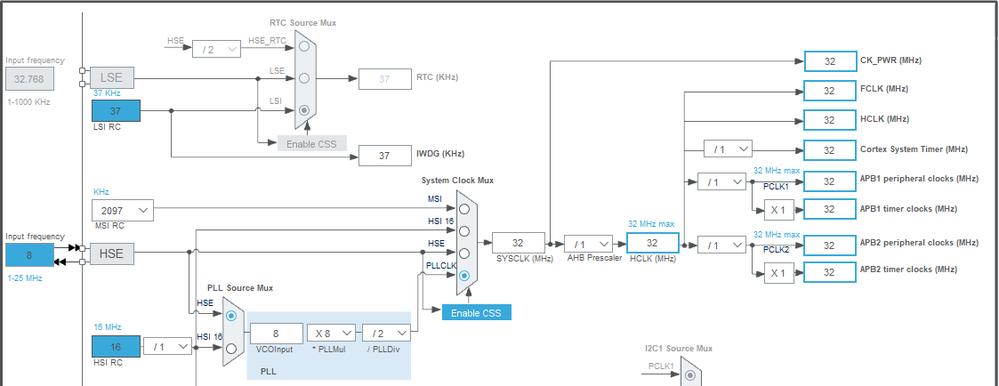Open the HSE RTC /2 divider dropdown
Image resolution: width=999 pixels, height=386 pixels.
217,49
